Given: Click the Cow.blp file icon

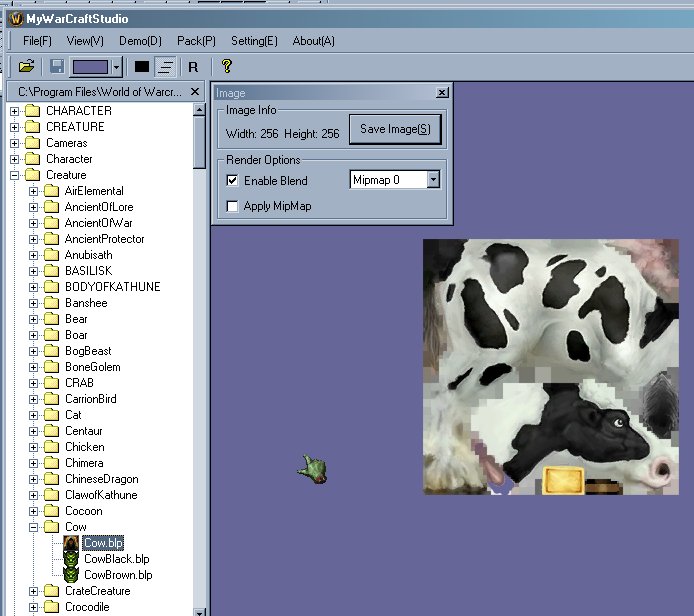Looking at the screenshot, I should pos(71,543).
